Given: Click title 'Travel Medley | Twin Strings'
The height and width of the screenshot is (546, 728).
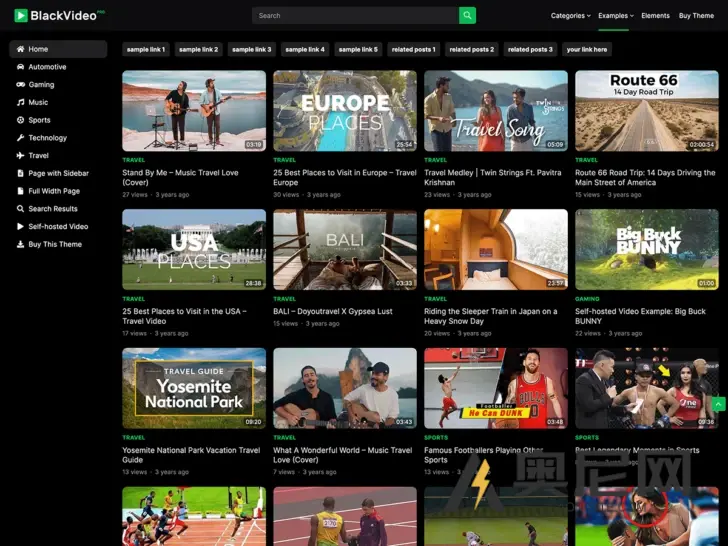Looking at the screenshot, I should click(x=493, y=177).
